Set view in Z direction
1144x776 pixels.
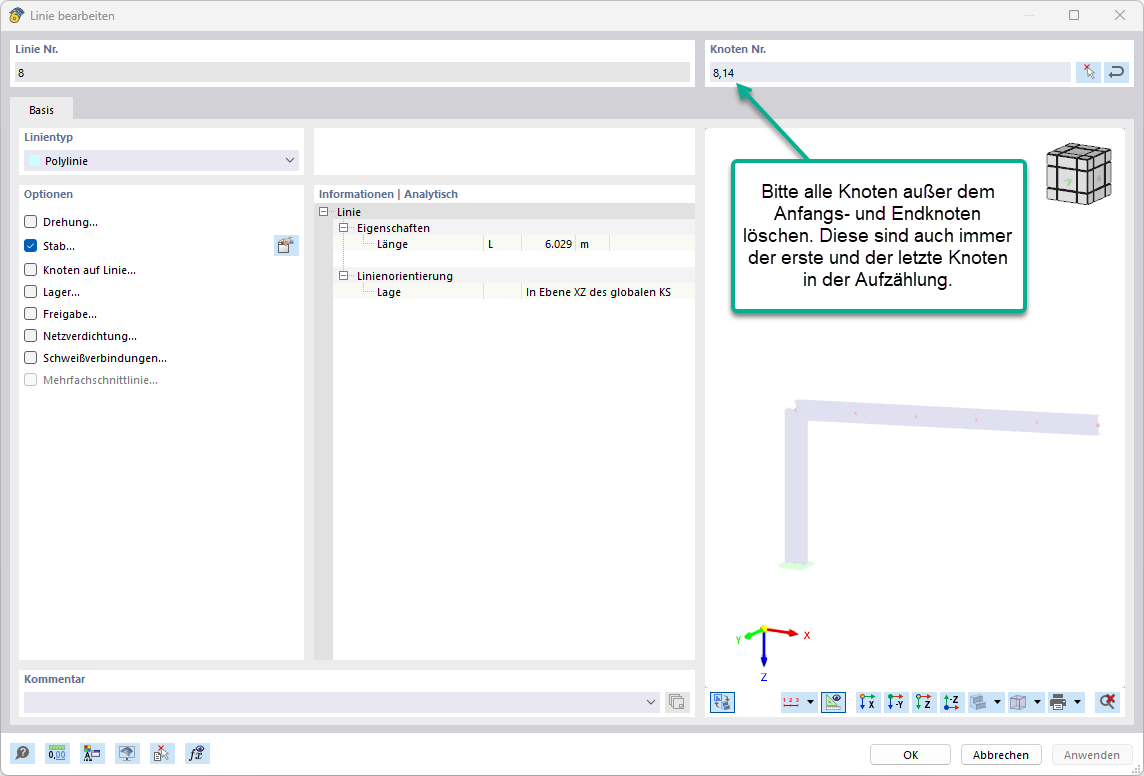(924, 702)
